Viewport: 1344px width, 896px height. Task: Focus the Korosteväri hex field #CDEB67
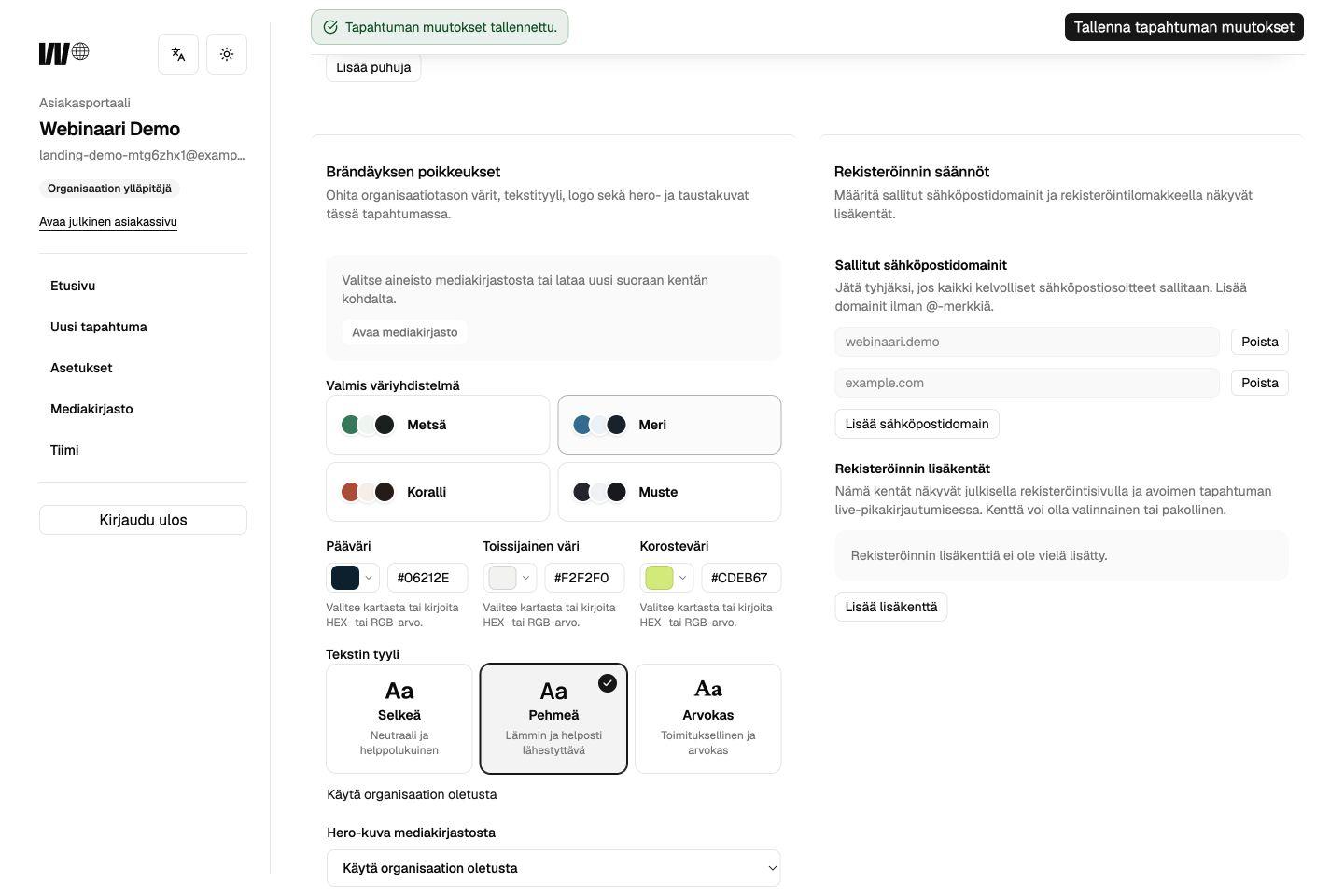point(741,578)
